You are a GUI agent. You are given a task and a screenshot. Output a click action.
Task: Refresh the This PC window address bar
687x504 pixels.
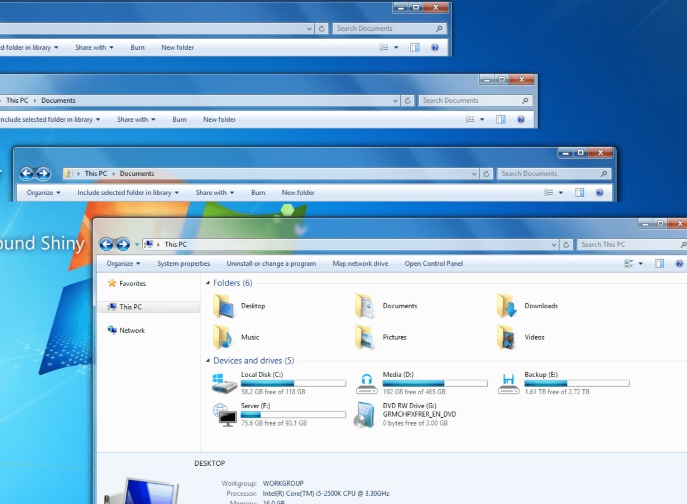point(566,245)
